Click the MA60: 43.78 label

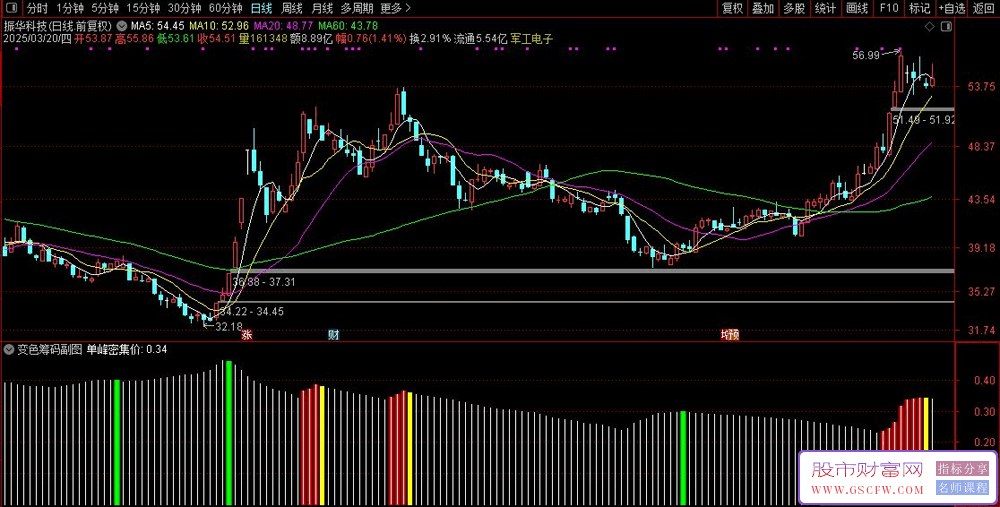[348, 27]
